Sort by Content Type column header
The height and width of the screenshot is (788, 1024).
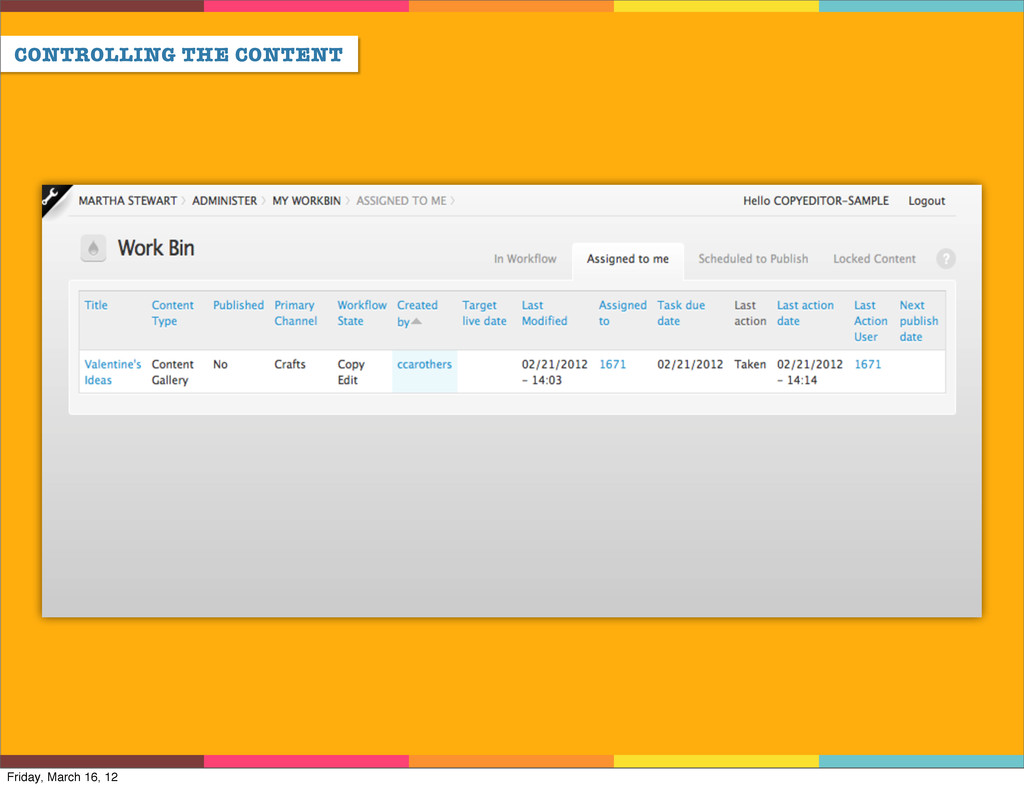click(172, 313)
